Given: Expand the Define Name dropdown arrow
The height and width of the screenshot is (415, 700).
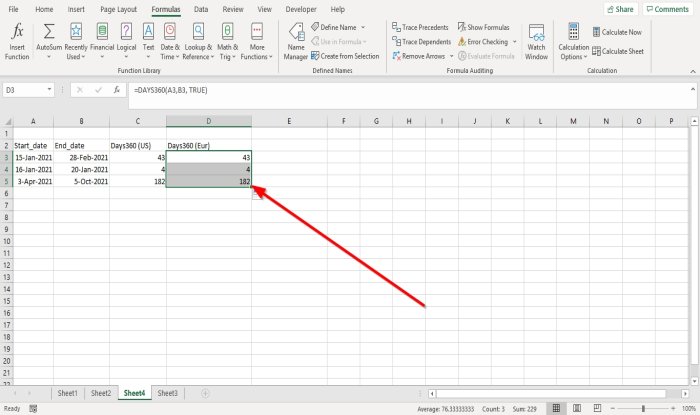Looking at the screenshot, I should [x=363, y=27].
